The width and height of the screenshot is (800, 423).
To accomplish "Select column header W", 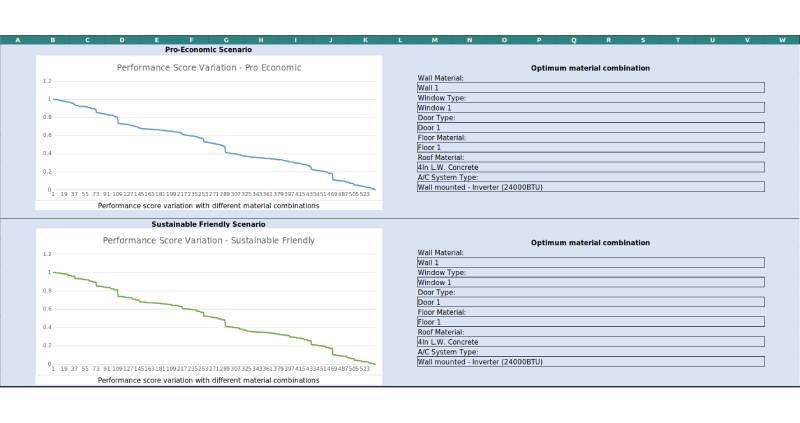I will (x=781, y=40).
